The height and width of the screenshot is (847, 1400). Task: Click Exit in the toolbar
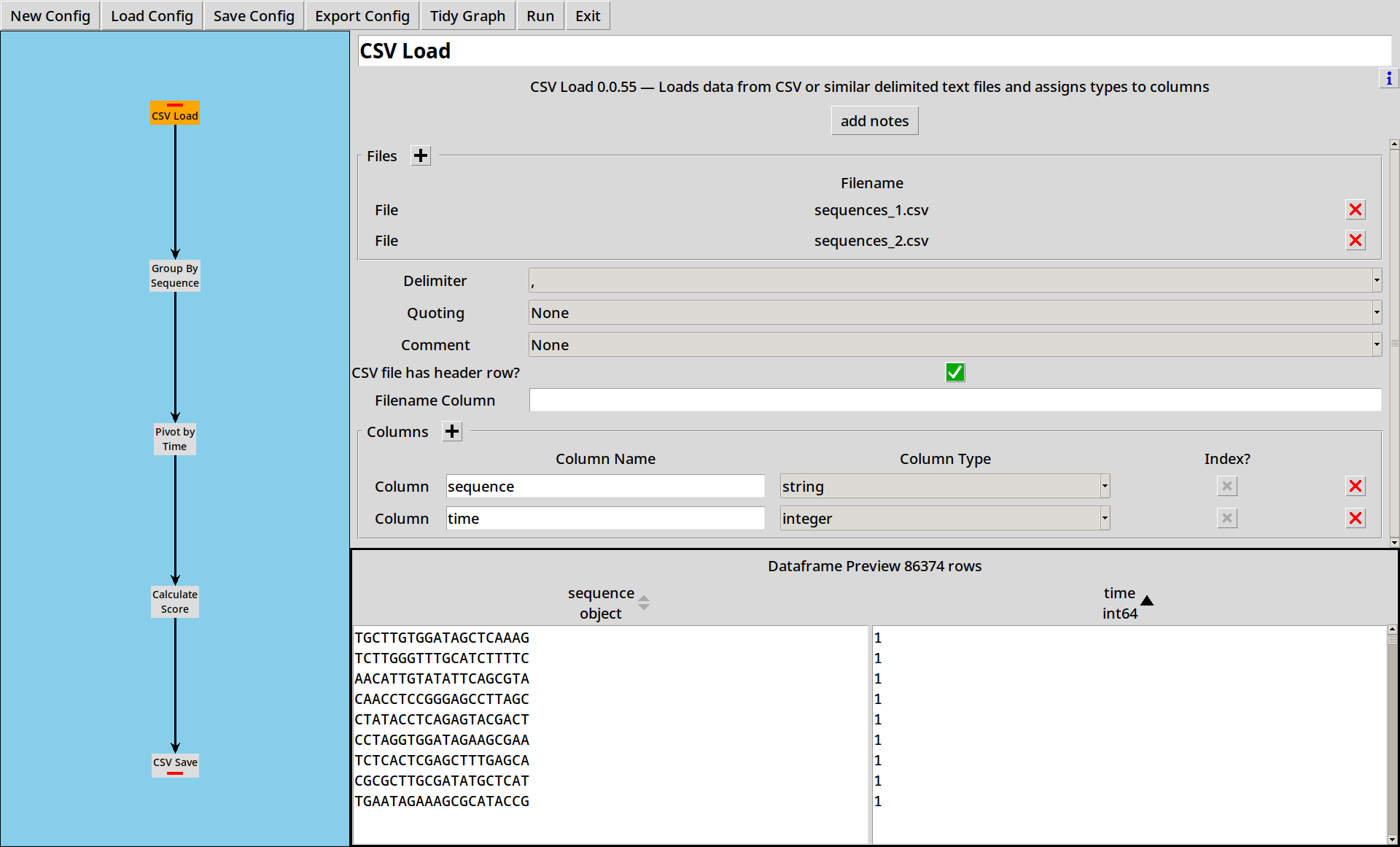[x=588, y=16]
